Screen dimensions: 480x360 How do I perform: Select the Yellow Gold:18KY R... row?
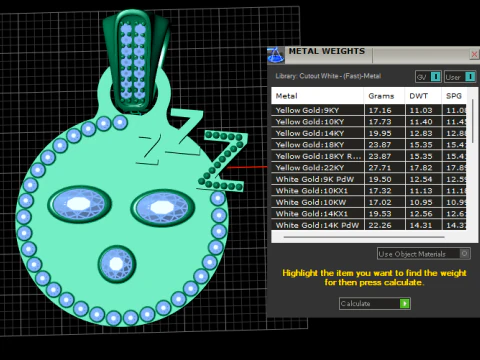pyautogui.click(x=369, y=156)
